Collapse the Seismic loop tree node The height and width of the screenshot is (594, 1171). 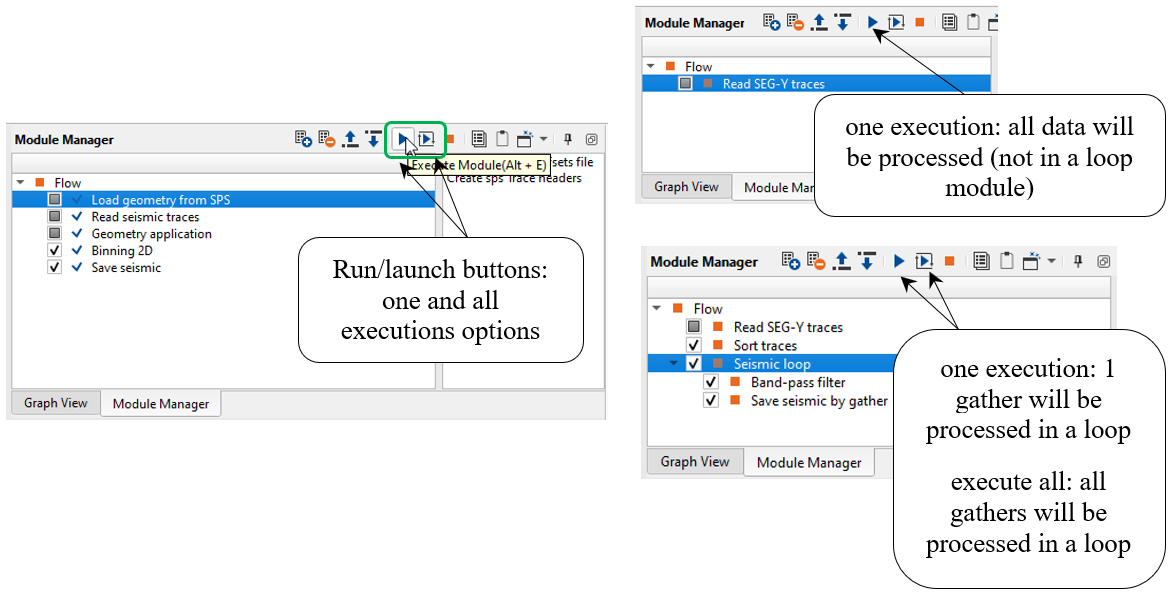pyautogui.click(x=675, y=364)
